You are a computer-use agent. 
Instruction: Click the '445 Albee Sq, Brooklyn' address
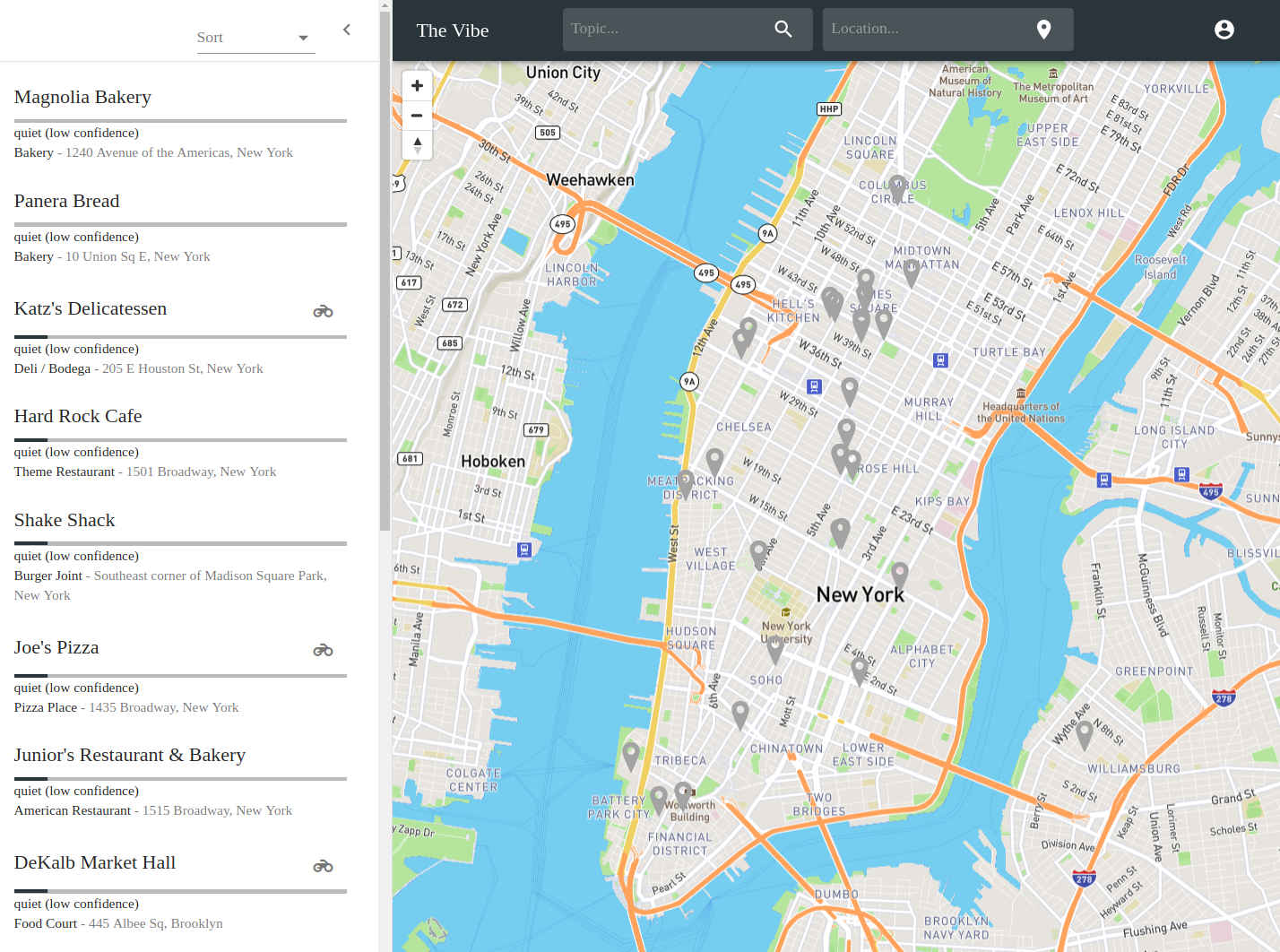[x=156, y=923]
